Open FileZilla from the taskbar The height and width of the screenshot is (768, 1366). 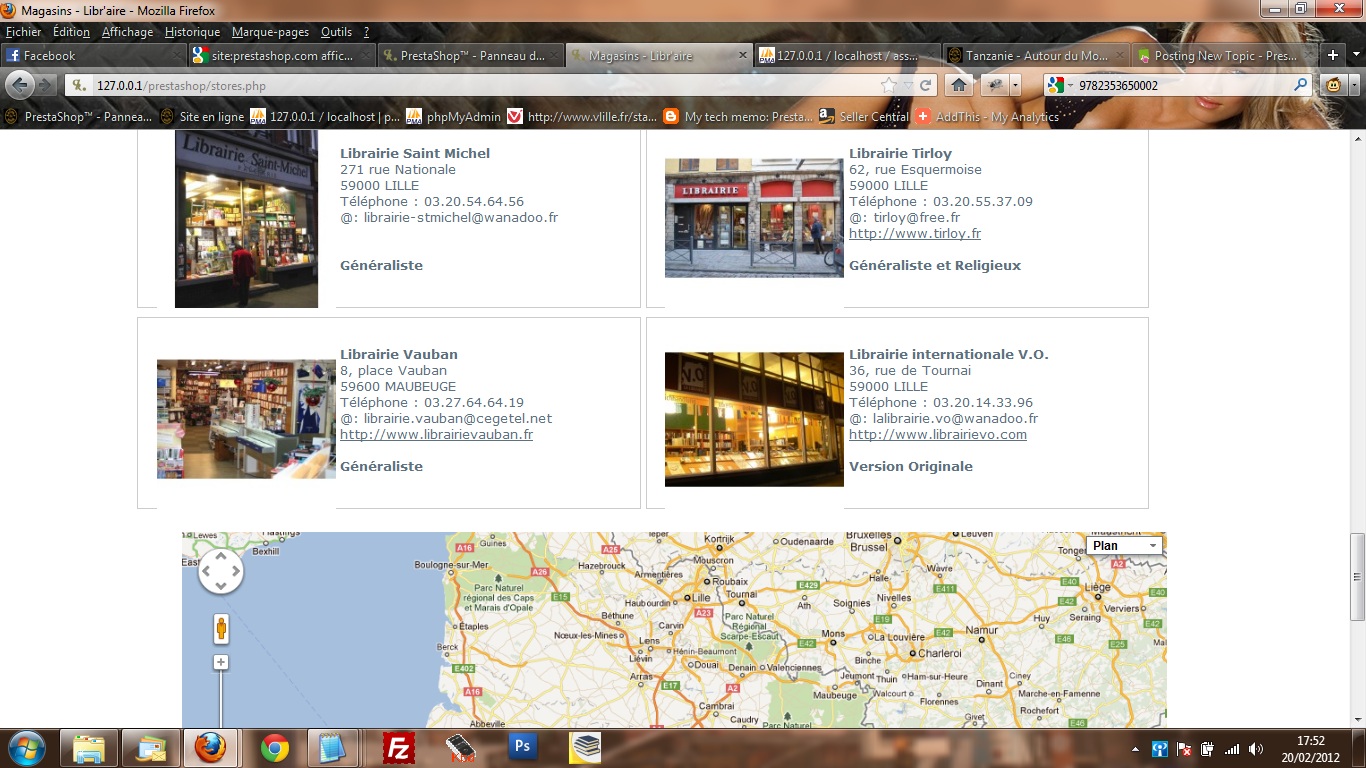tap(399, 748)
